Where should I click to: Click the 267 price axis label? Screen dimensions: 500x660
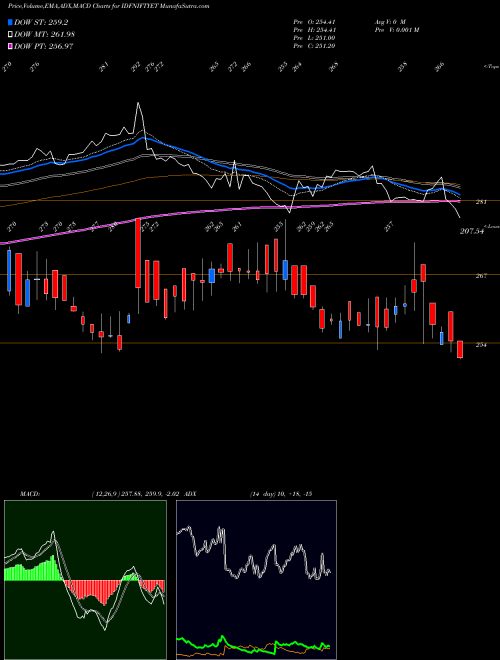tap(481, 276)
